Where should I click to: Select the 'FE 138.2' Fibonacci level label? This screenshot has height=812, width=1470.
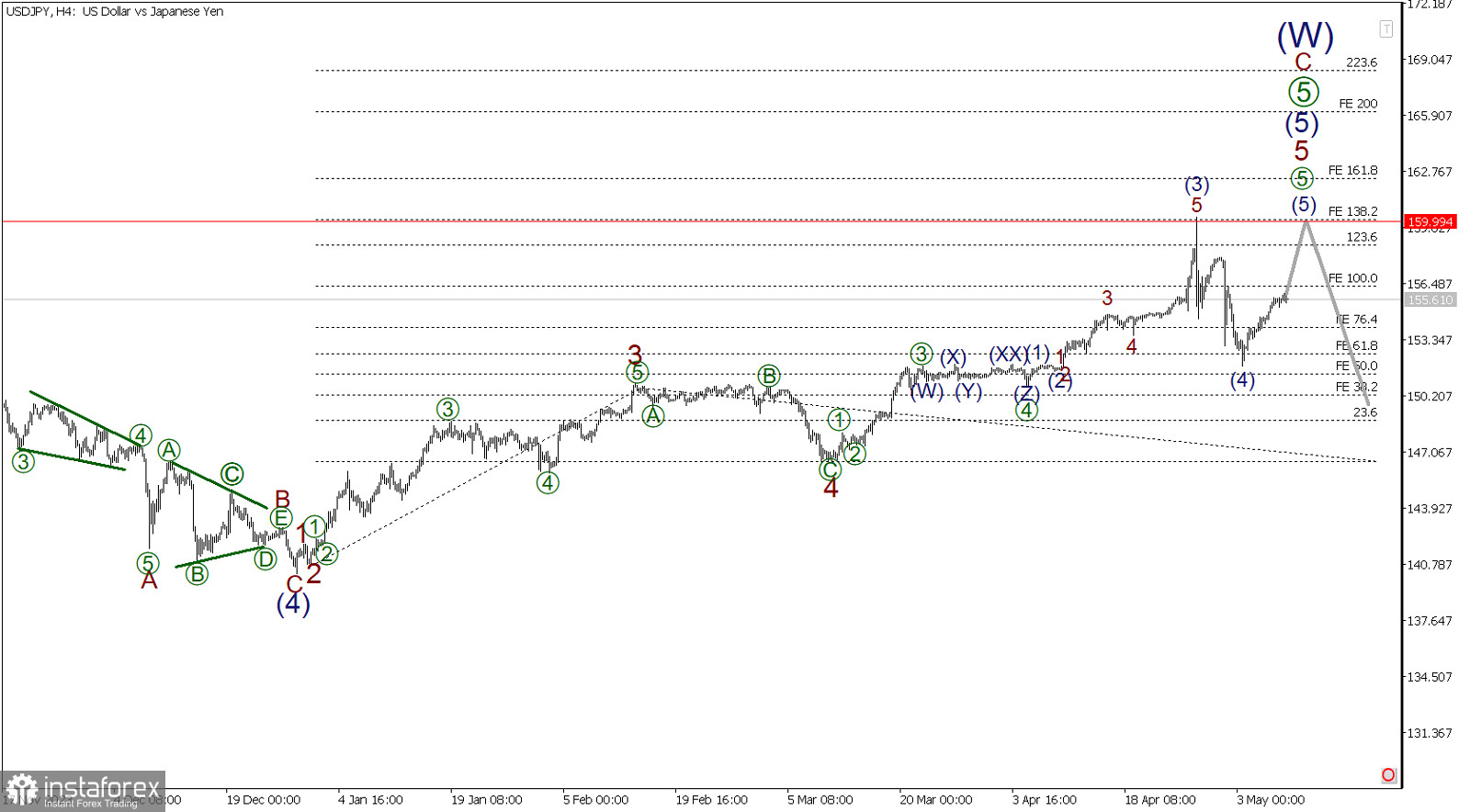(x=1352, y=211)
